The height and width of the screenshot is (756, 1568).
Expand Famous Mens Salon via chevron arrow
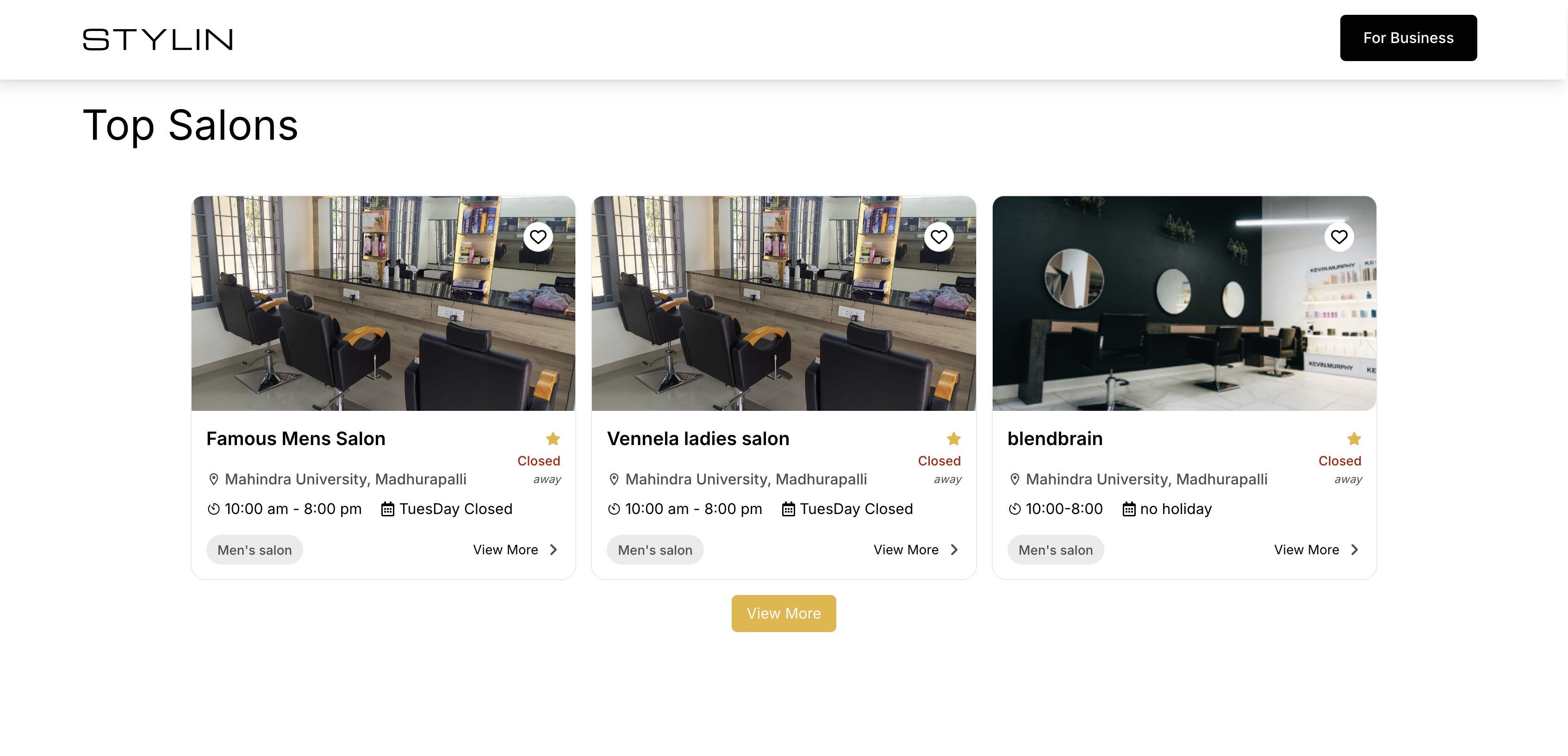(x=554, y=550)
